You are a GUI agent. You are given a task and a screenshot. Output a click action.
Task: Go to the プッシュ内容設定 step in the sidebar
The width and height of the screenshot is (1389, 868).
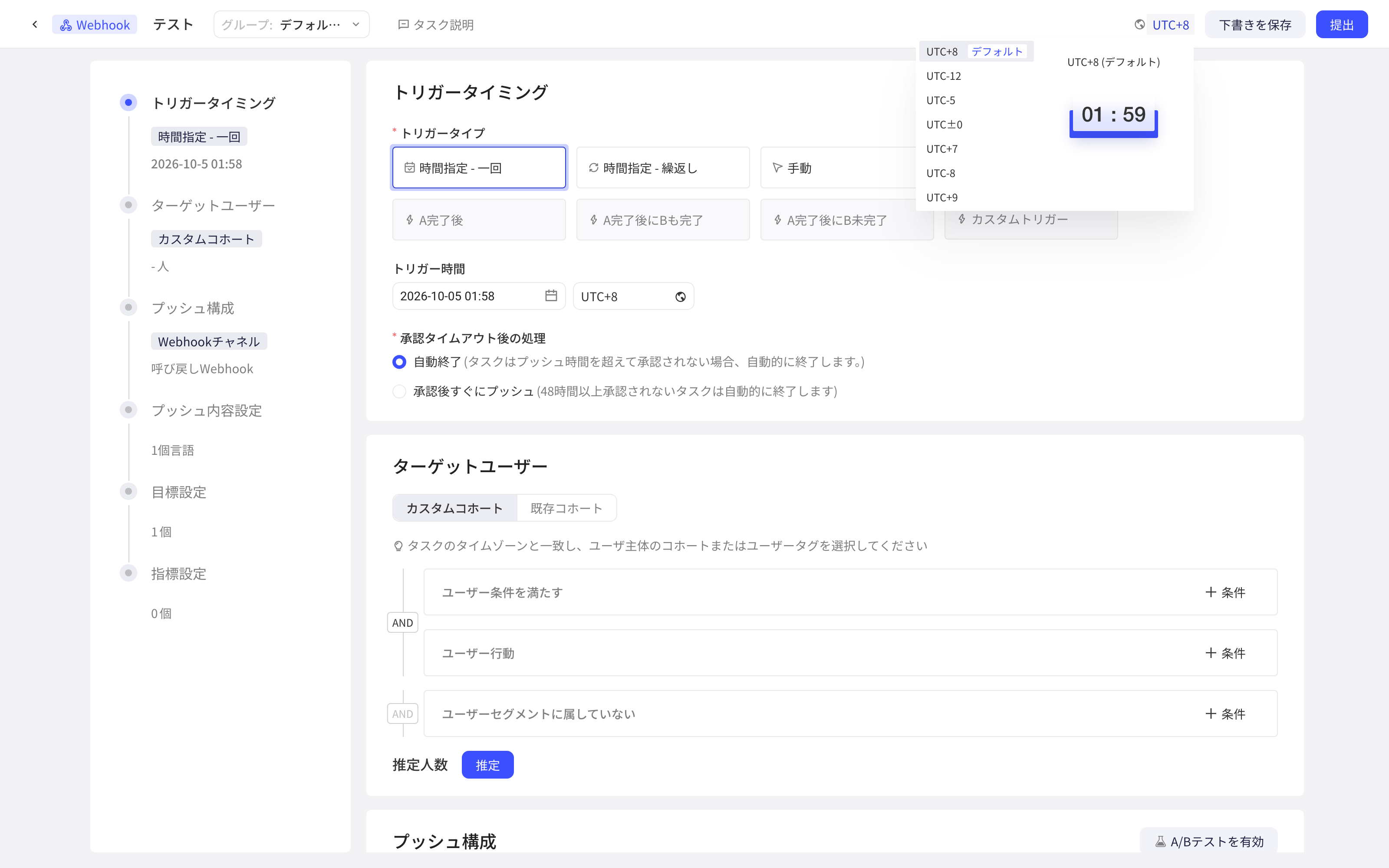tap(206, 411)
